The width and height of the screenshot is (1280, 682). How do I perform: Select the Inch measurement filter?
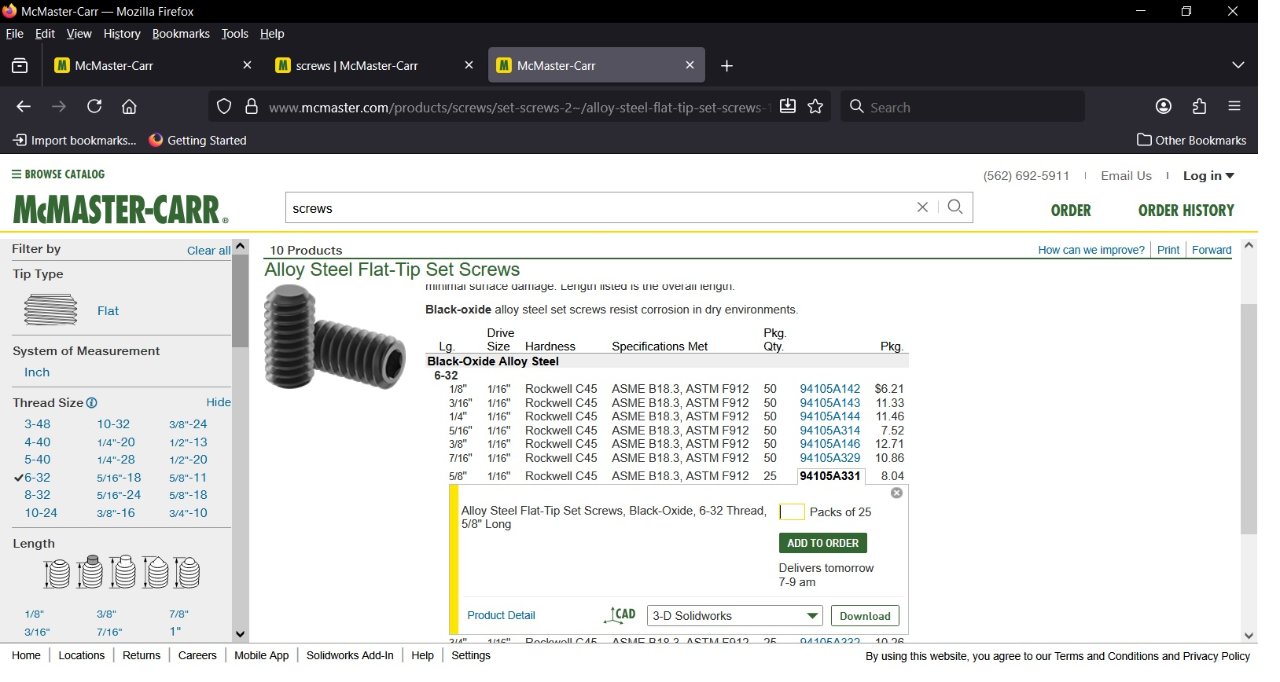click(37, 372)
